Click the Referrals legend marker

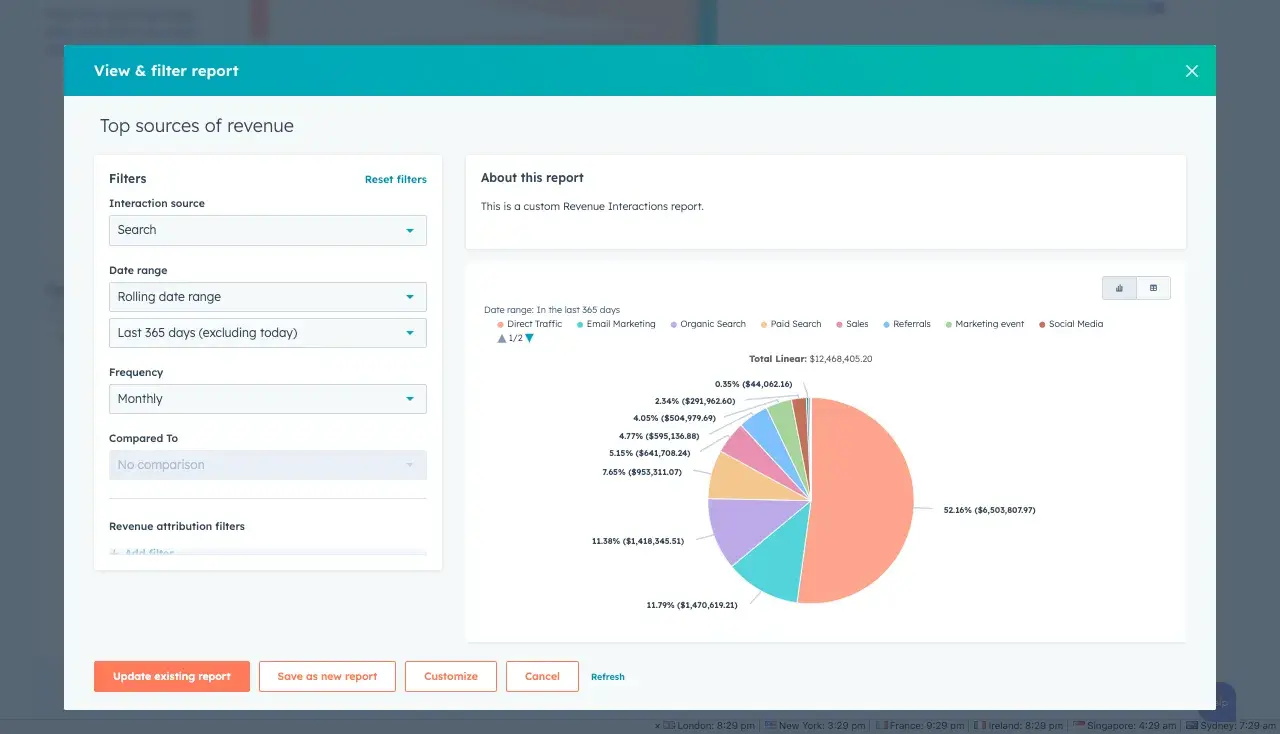coord(887,324)
